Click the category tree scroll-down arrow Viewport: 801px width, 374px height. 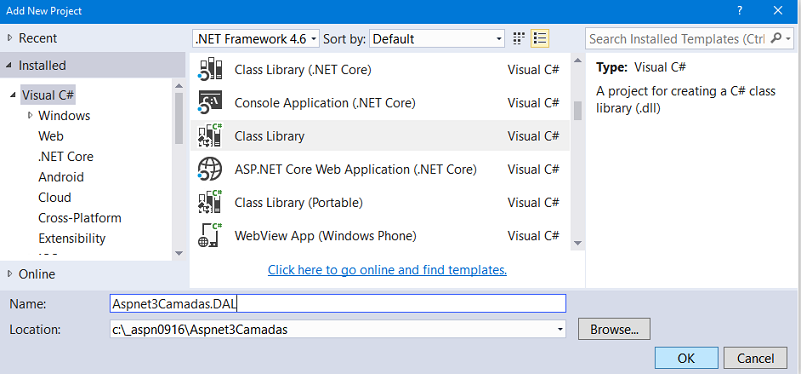179,252
